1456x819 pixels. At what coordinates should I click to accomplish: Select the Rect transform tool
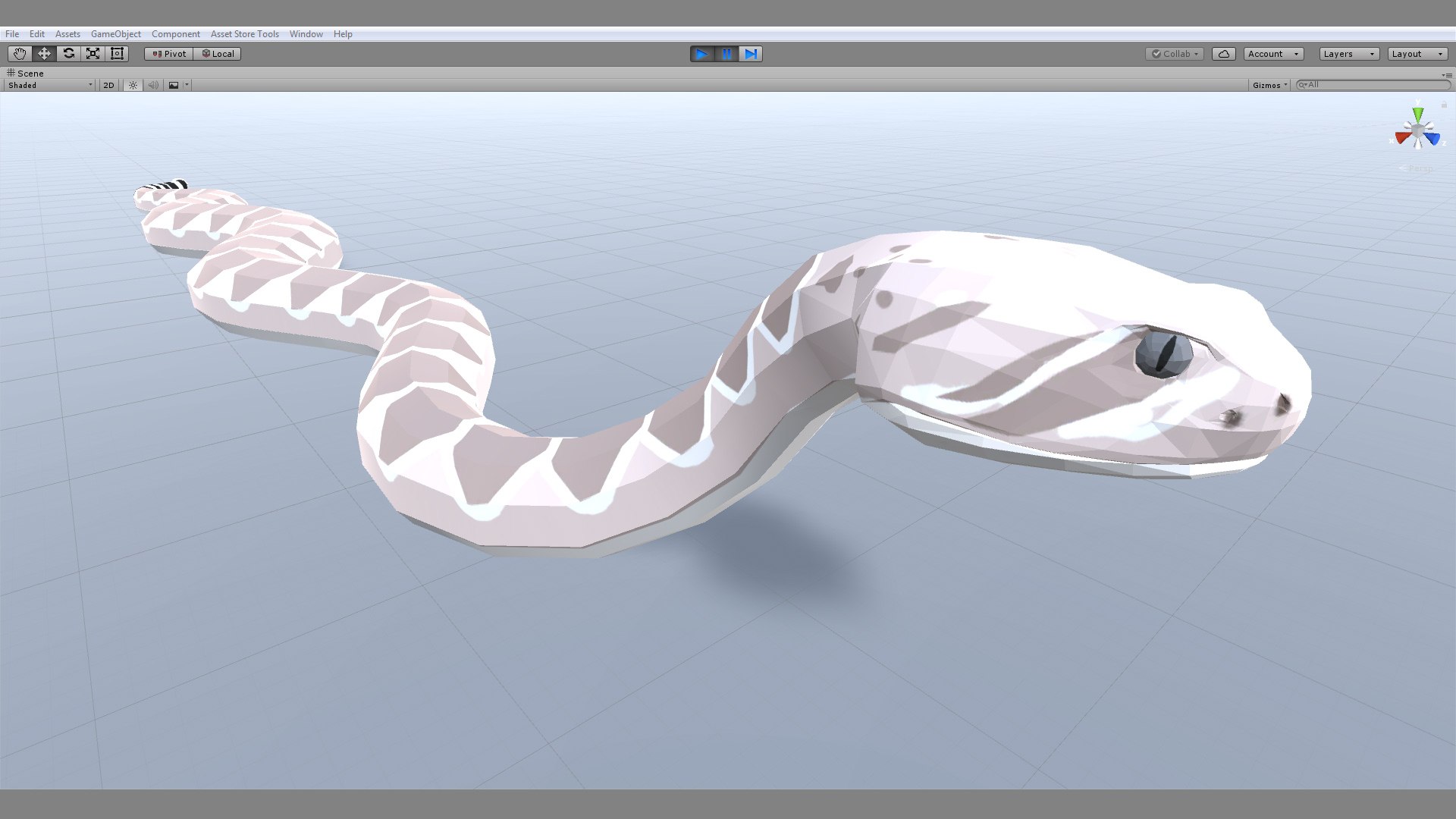click(x=117, y=54)
